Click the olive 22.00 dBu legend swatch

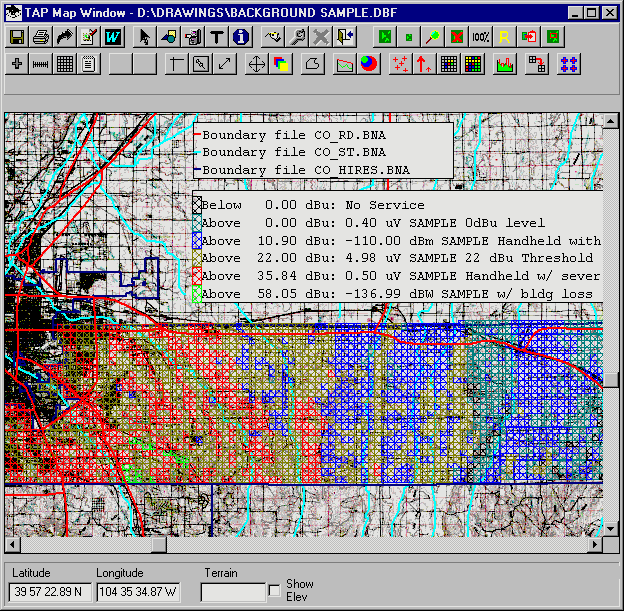[x=197, y=258]
